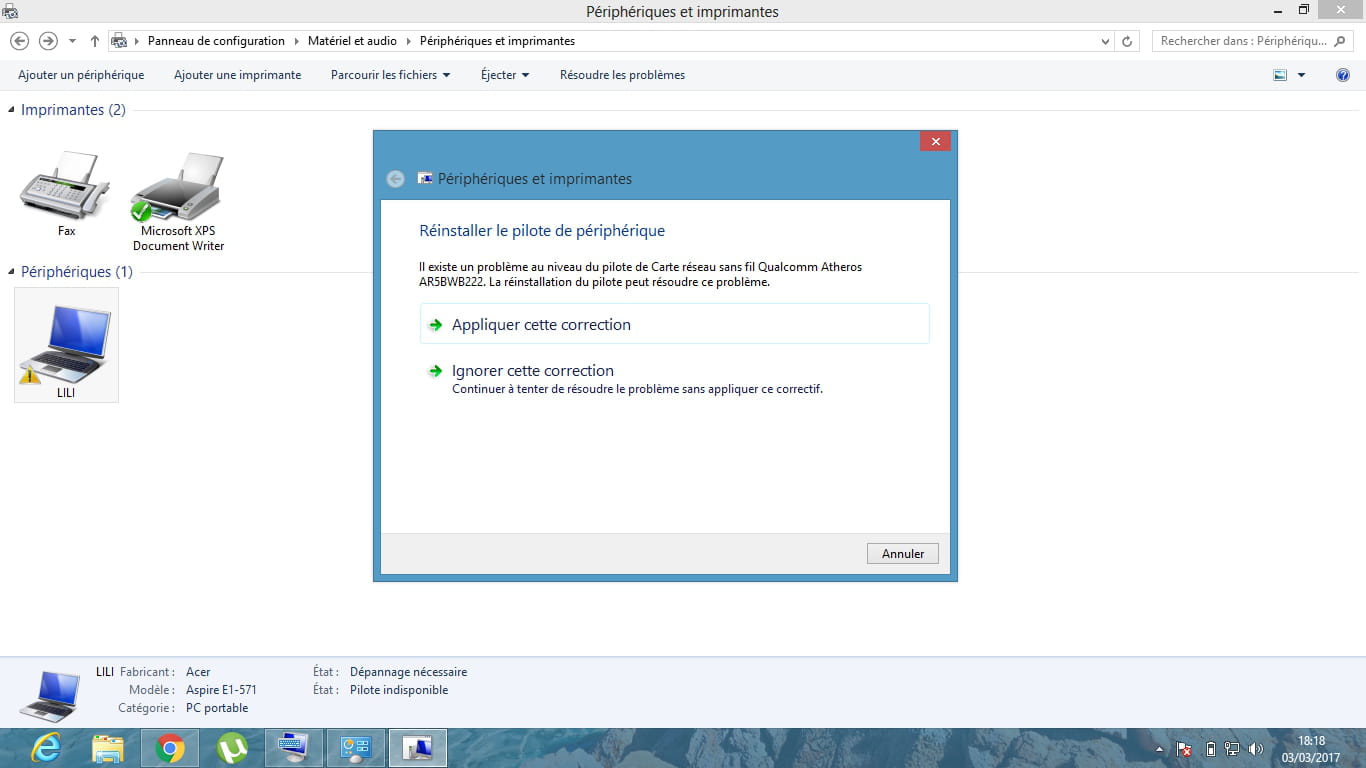Expand arrow after Panneau de configuration breadcrumb
Screen dimensions: 1366x768
tap(296, 42)
